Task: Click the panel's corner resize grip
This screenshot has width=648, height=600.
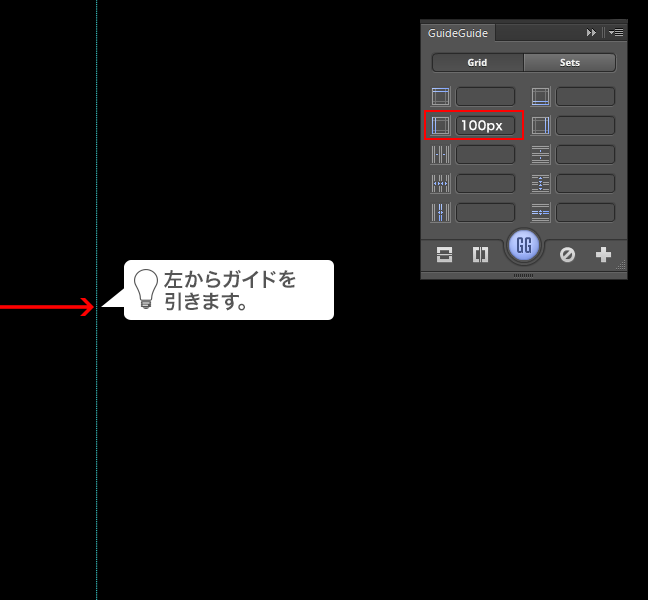Action: (x=621, y=265)
